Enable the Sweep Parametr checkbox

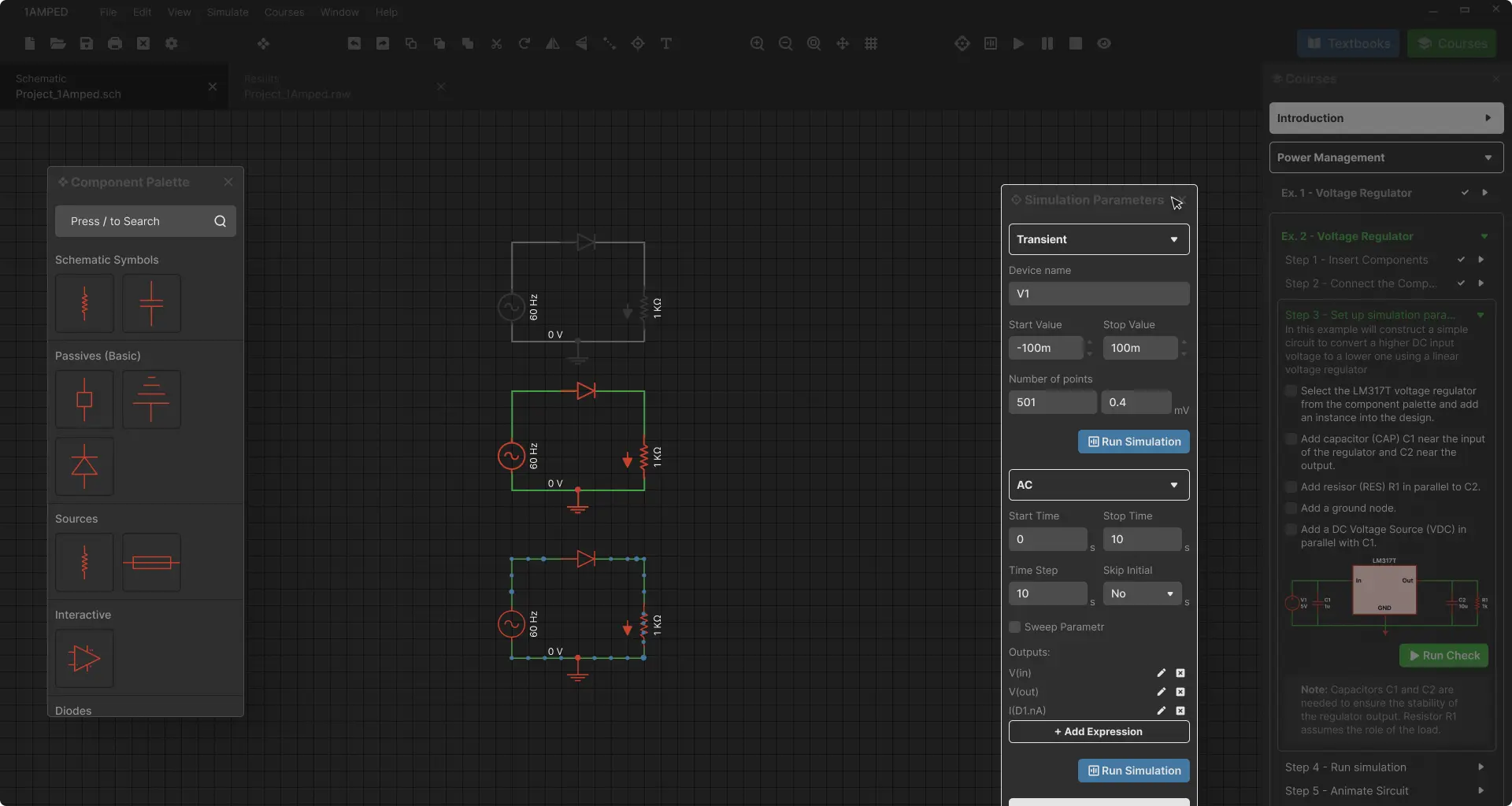(1015, 627)
